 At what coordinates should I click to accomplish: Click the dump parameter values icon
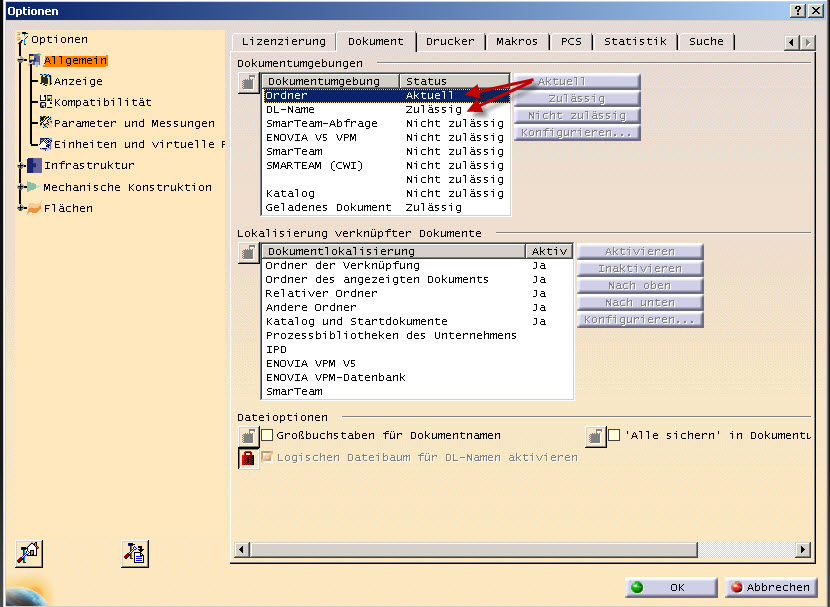(134, 554)
